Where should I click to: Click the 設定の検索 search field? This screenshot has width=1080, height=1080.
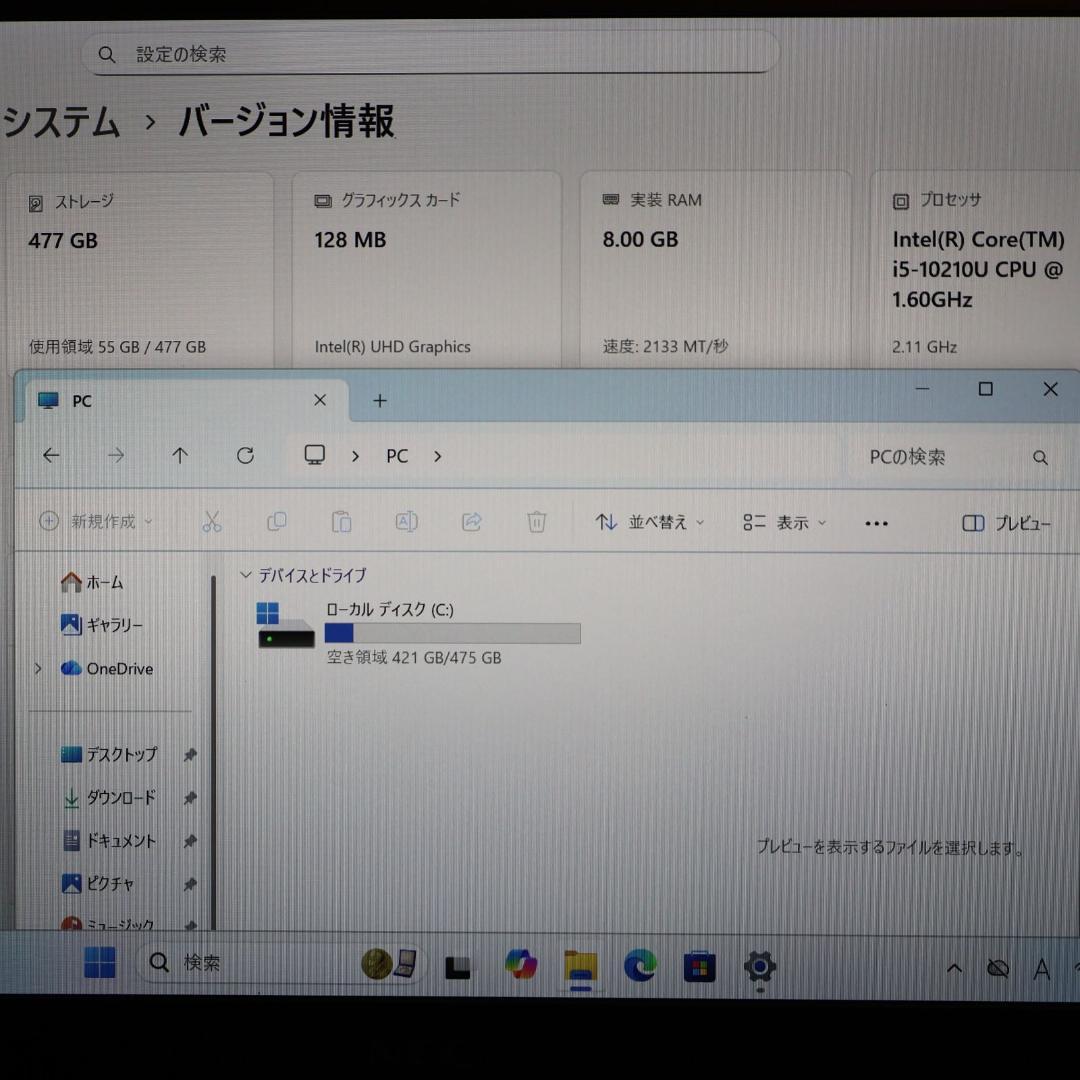[x=430, y=54]
